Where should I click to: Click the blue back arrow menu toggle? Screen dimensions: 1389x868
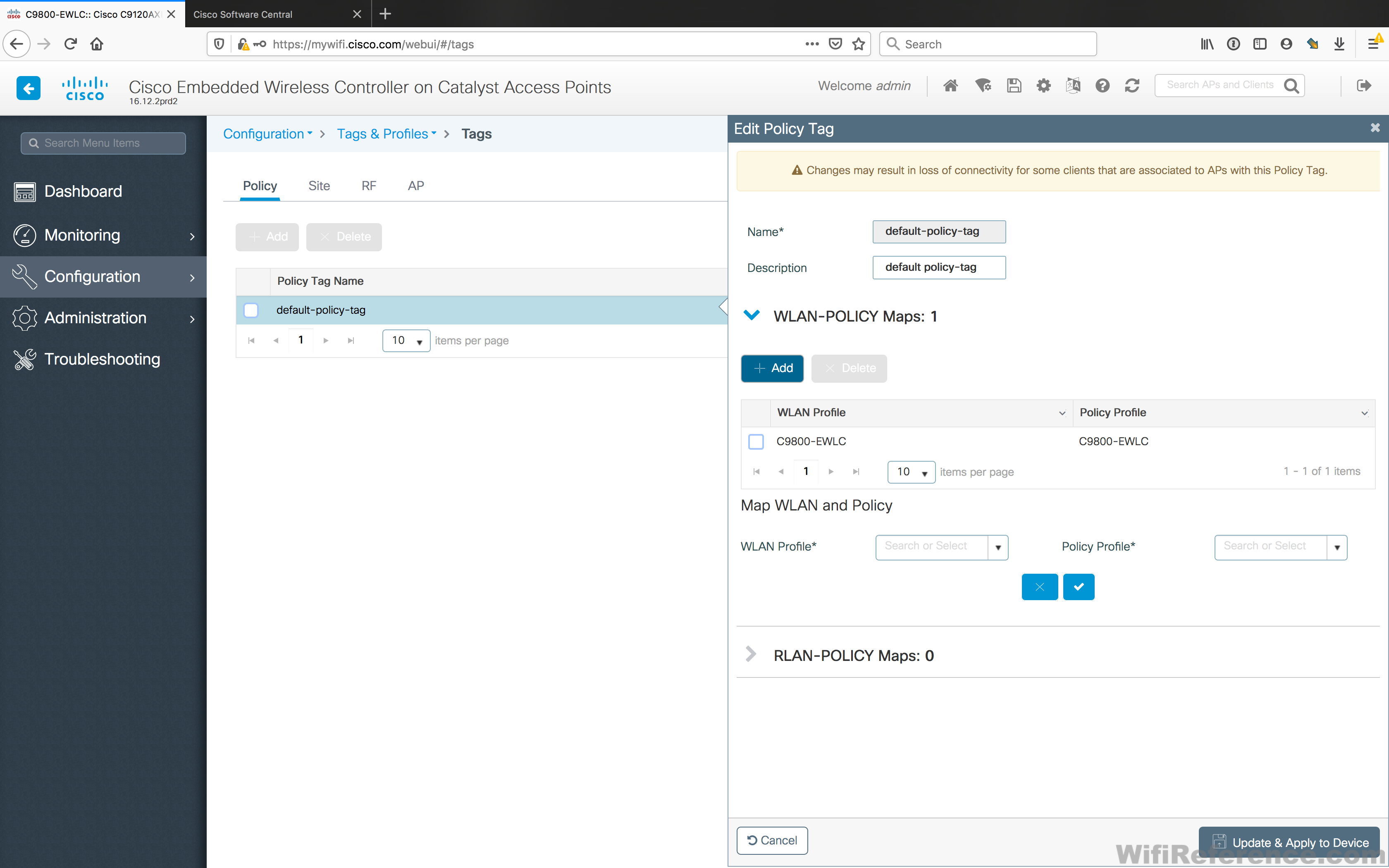coord(28,88)
